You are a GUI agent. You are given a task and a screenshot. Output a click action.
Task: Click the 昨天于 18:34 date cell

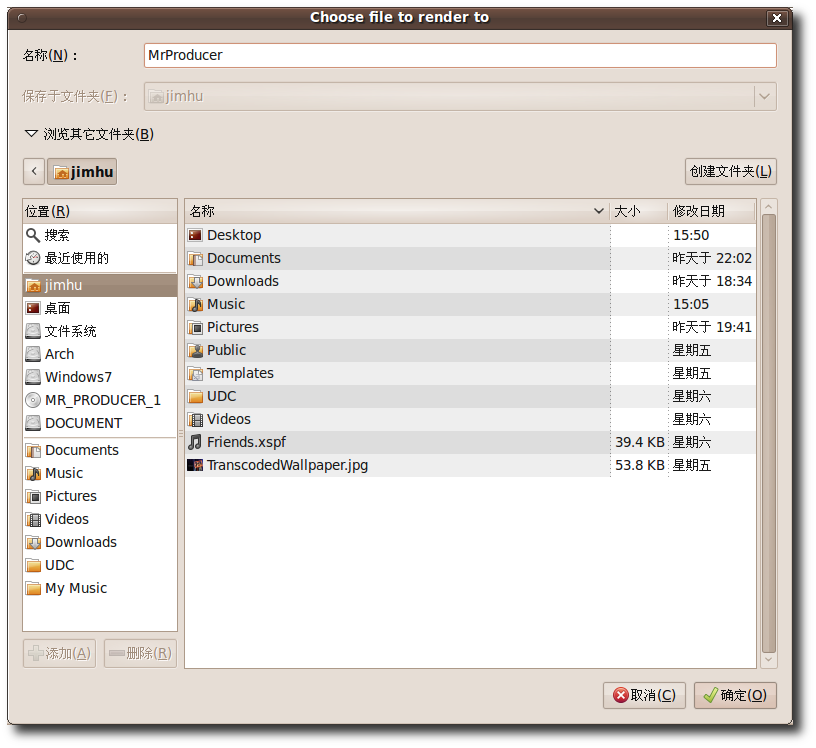712,281
